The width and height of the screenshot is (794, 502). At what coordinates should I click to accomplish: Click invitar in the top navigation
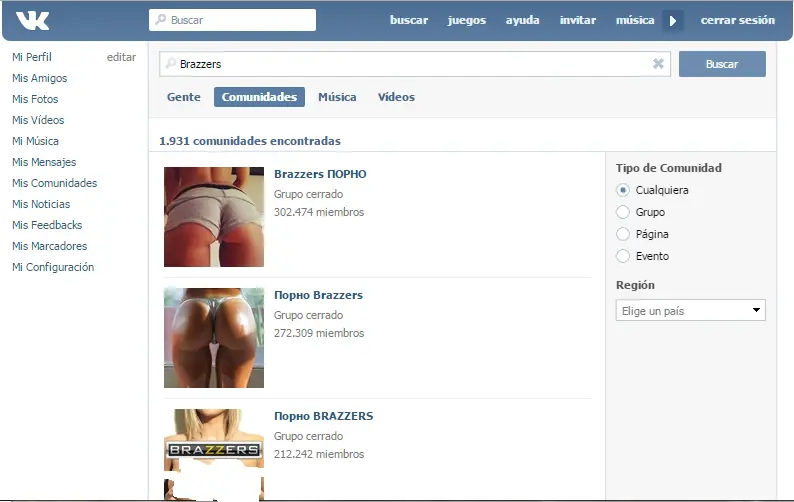577,20
